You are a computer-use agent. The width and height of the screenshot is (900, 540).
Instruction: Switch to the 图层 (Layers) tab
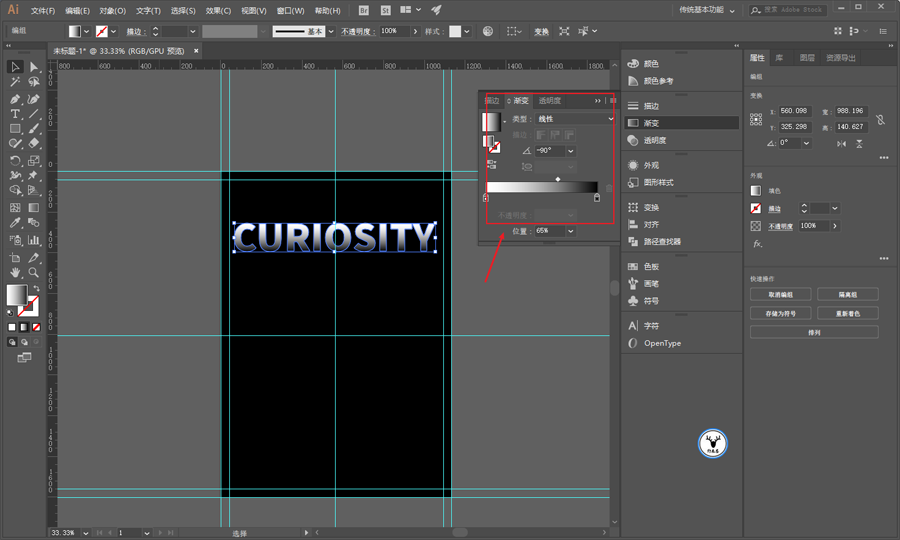(807, 58)
